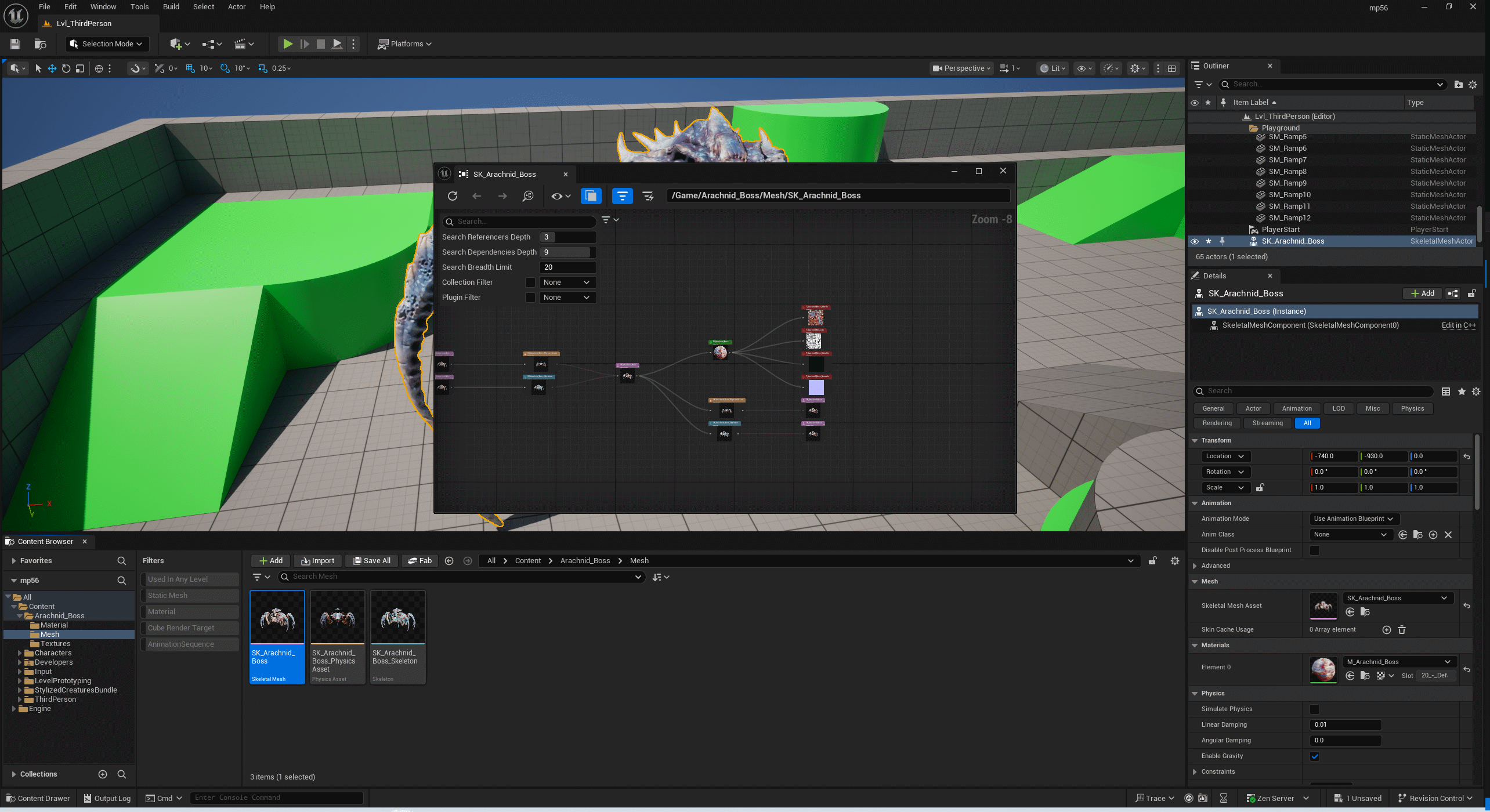Switch to the Physics details filter tab
This screenshot has width=1490, height=812.
click(x=1412, y=409)
